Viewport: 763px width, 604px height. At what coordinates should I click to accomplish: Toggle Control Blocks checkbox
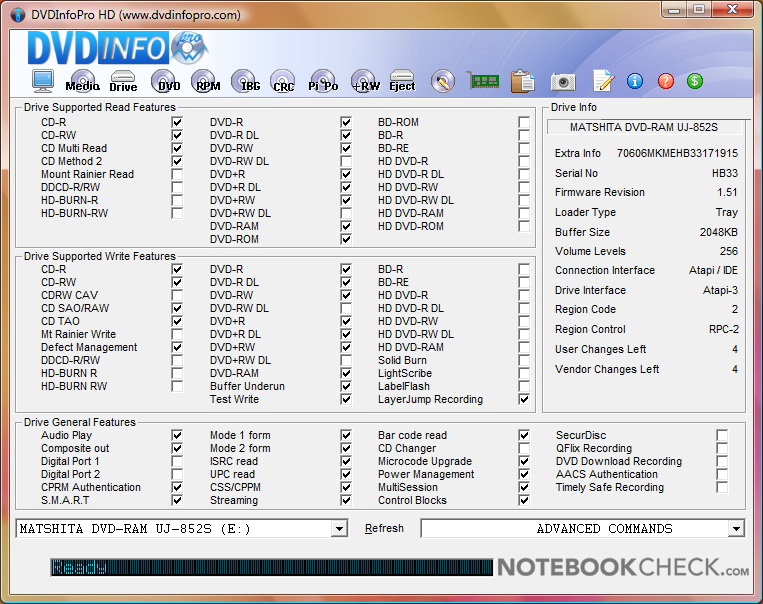(524, 500)
